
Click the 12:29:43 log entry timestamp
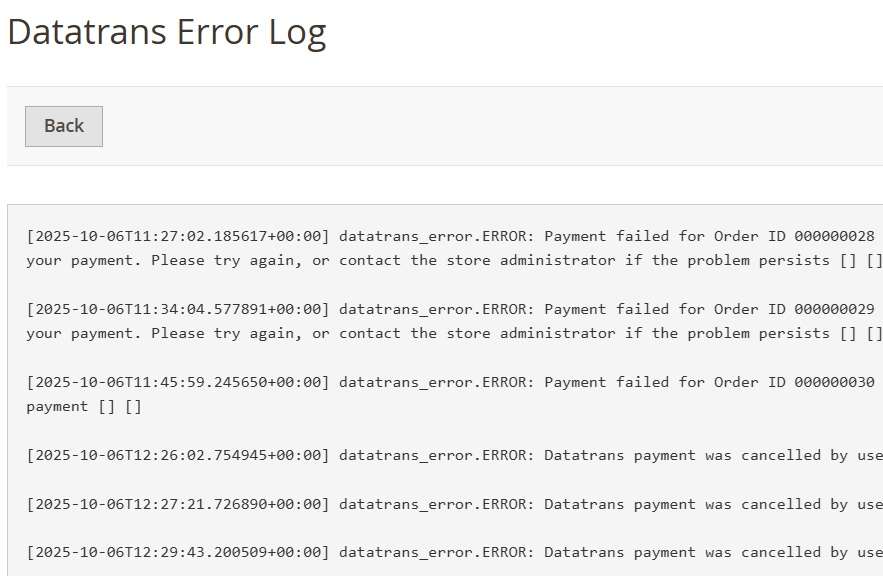tap(178, 552)
